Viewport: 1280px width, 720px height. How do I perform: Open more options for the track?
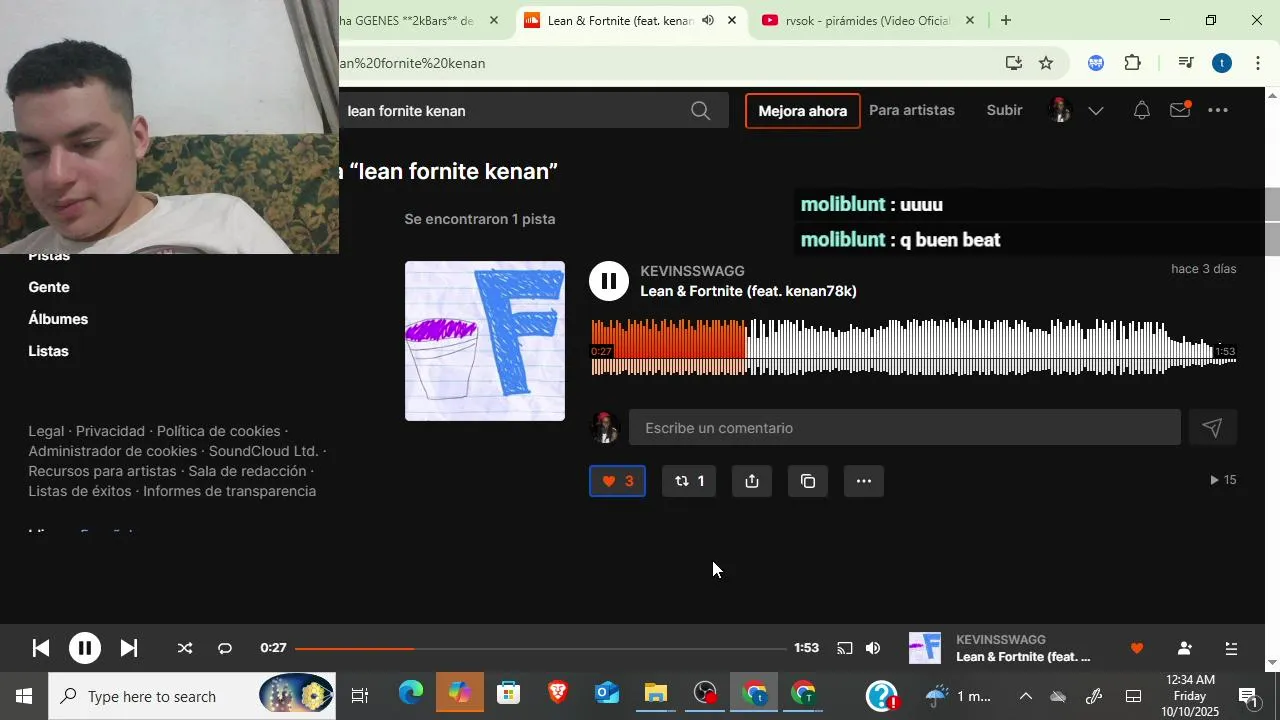(864, 481)
